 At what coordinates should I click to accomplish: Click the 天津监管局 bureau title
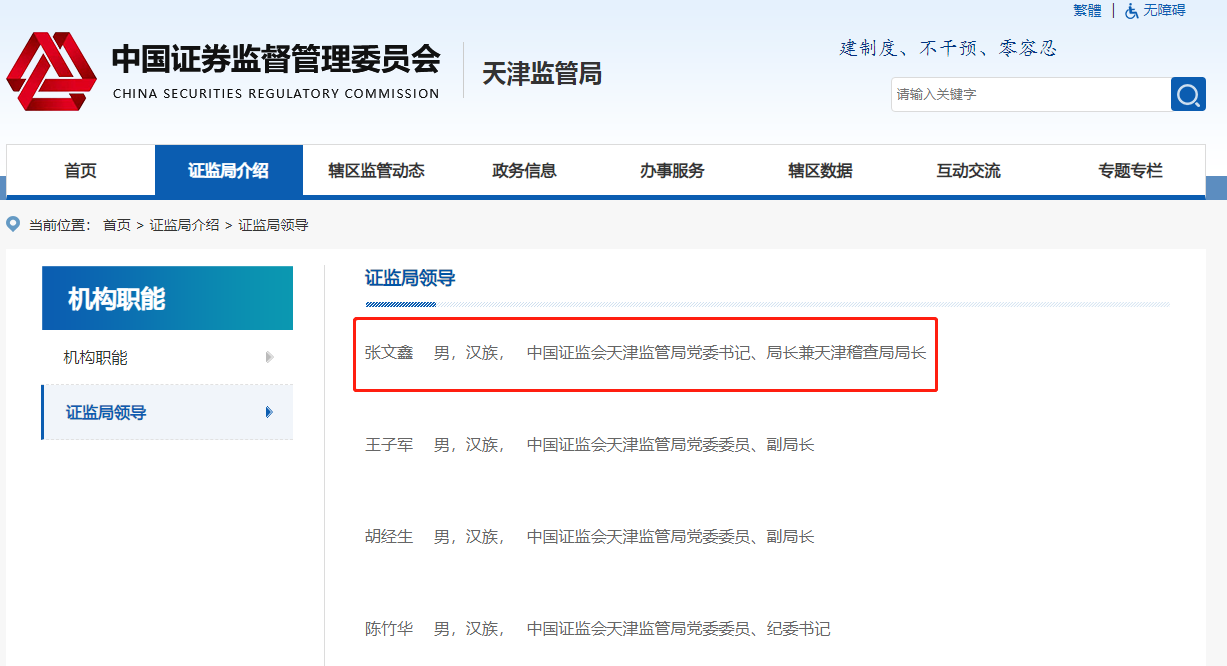542,73
